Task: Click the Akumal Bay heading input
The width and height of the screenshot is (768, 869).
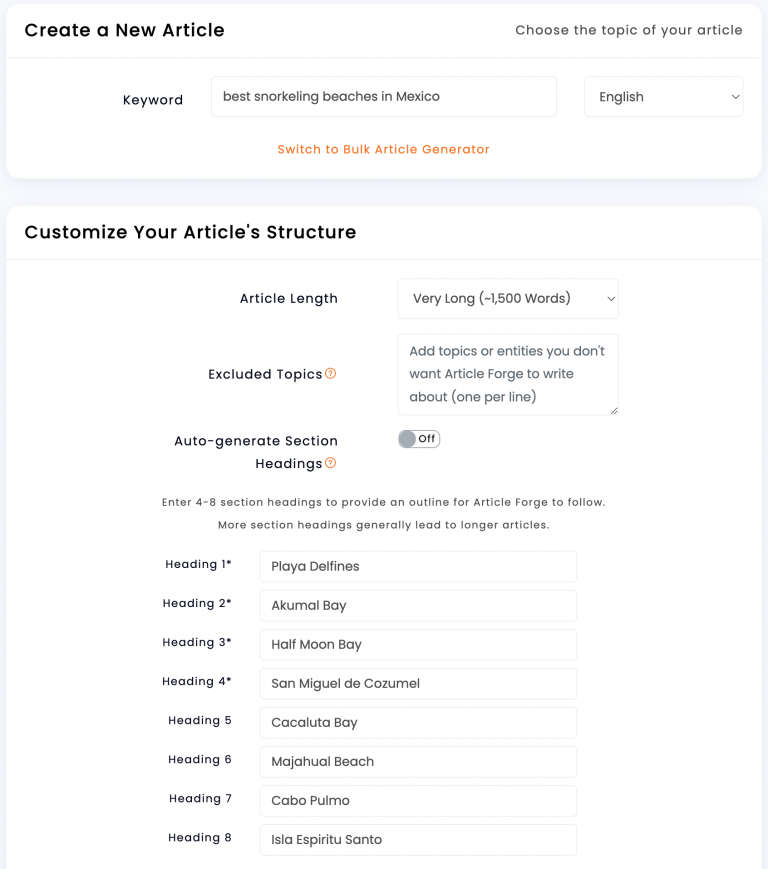Action: 417,605
